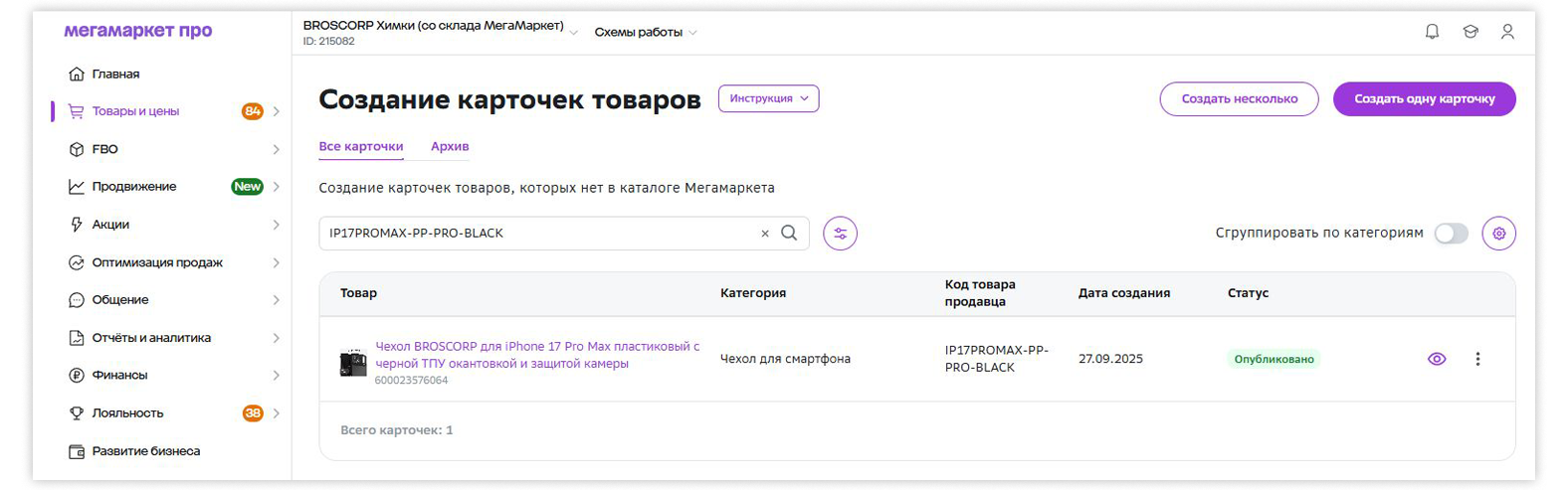Viewport: 1568px width, 490px height.
Task: Open the user profile icon
Action: pyautogui.click(x=1507, y=32)
